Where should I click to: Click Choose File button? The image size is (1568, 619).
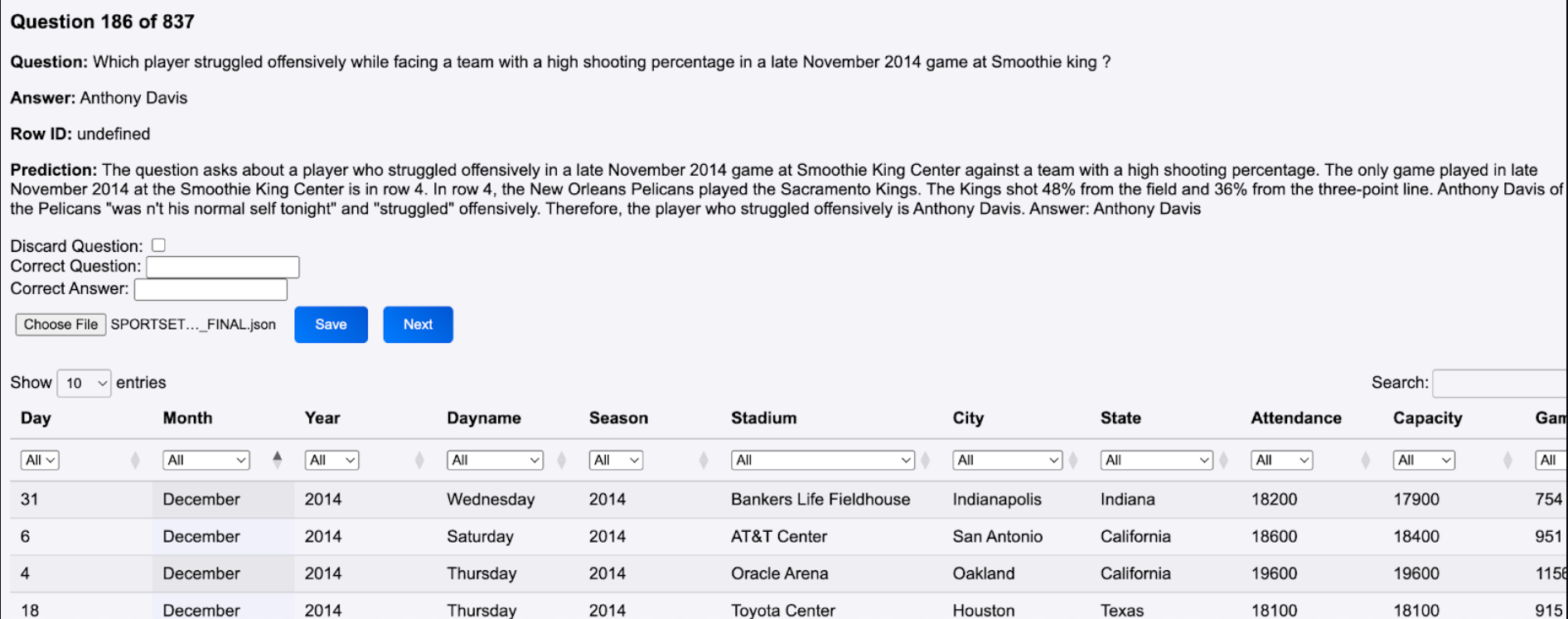(60, 324)
